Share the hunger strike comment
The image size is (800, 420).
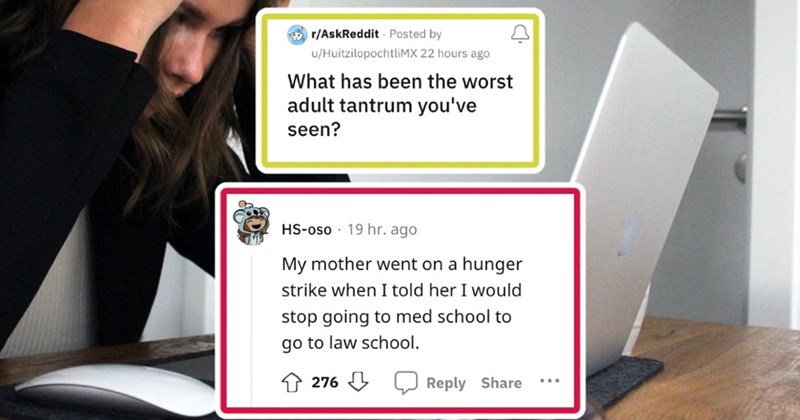tap(501, 383)
